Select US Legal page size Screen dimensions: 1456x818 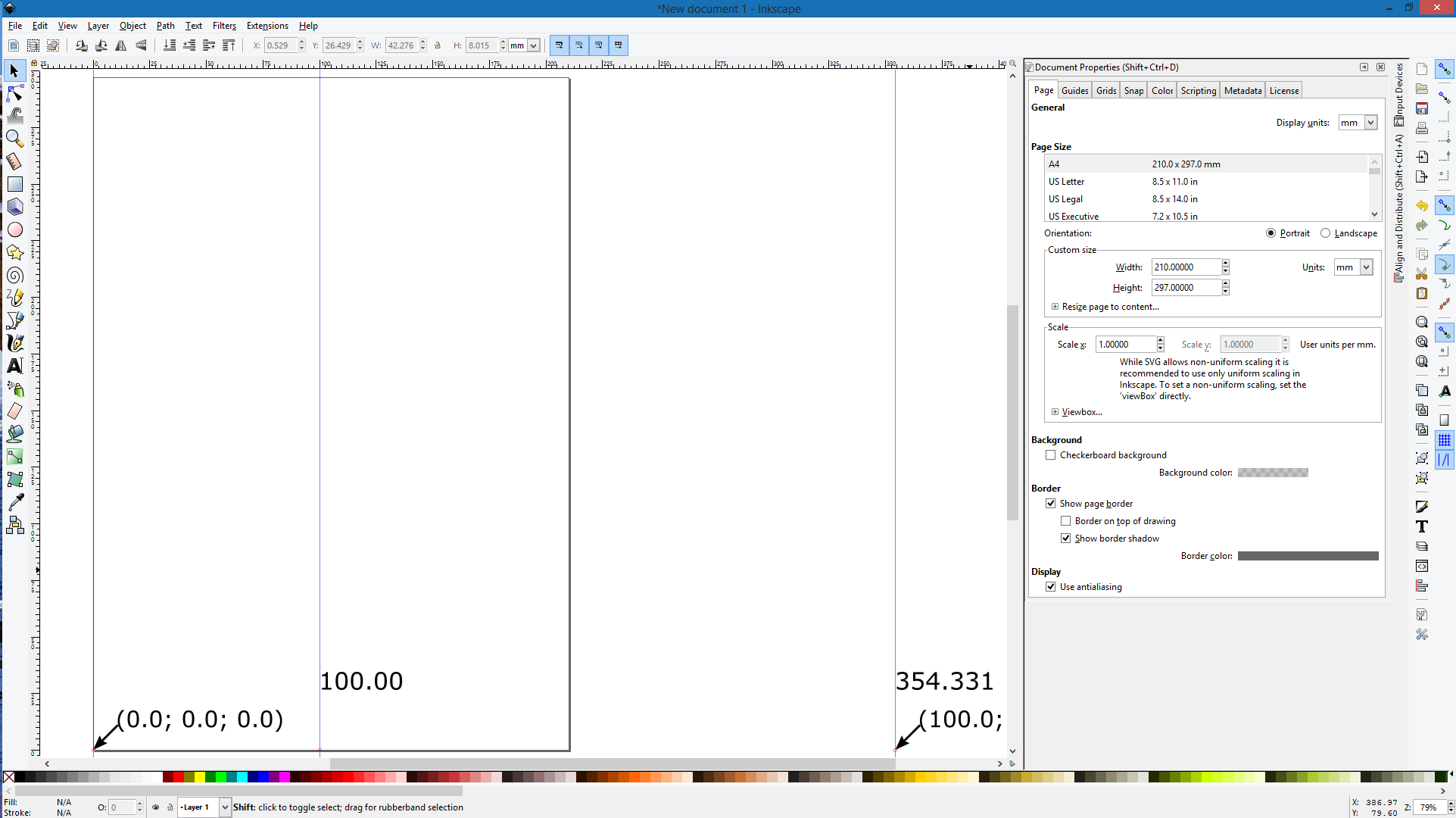(1208, 199)
